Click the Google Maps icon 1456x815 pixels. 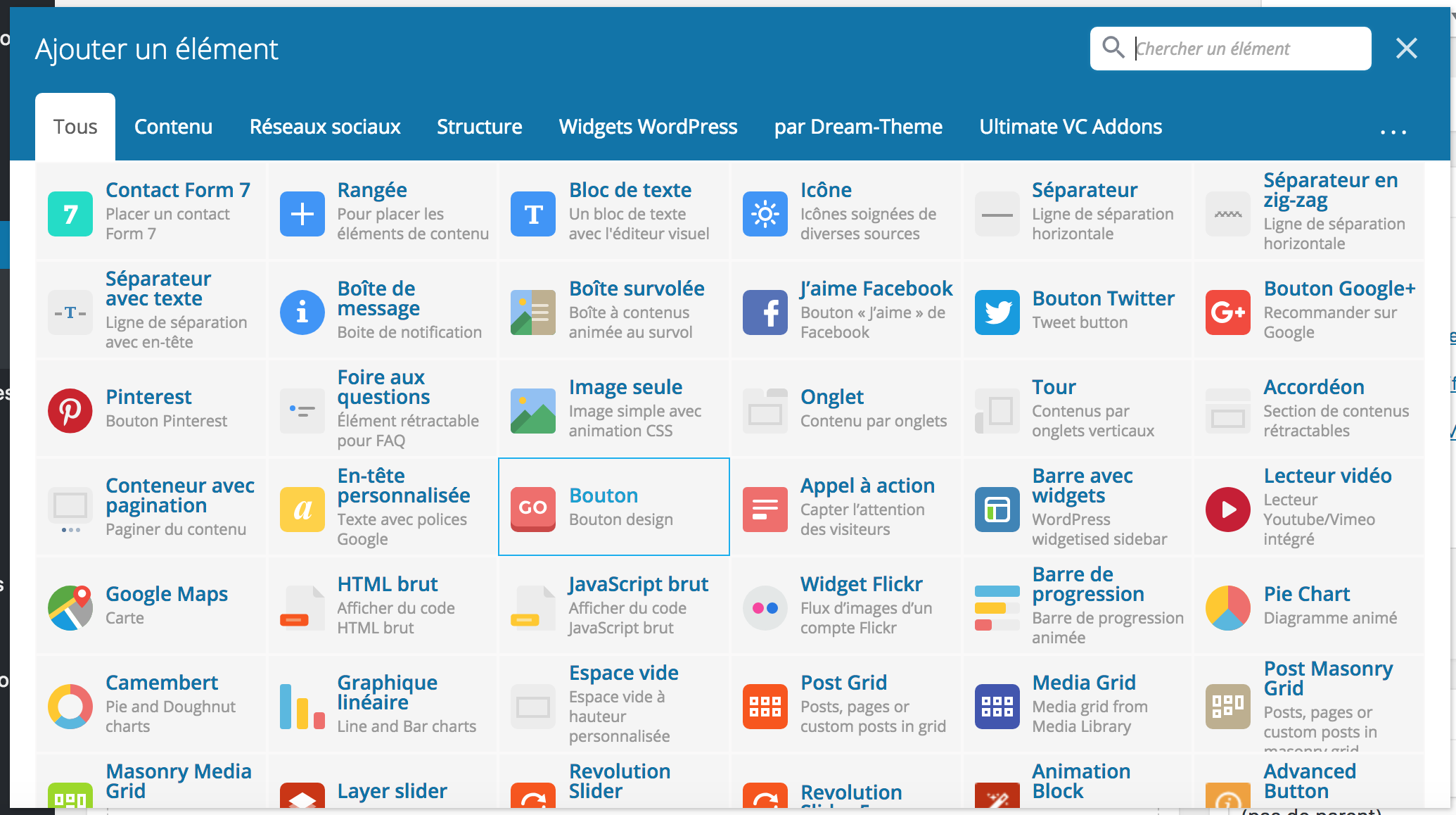click(70, 607)
